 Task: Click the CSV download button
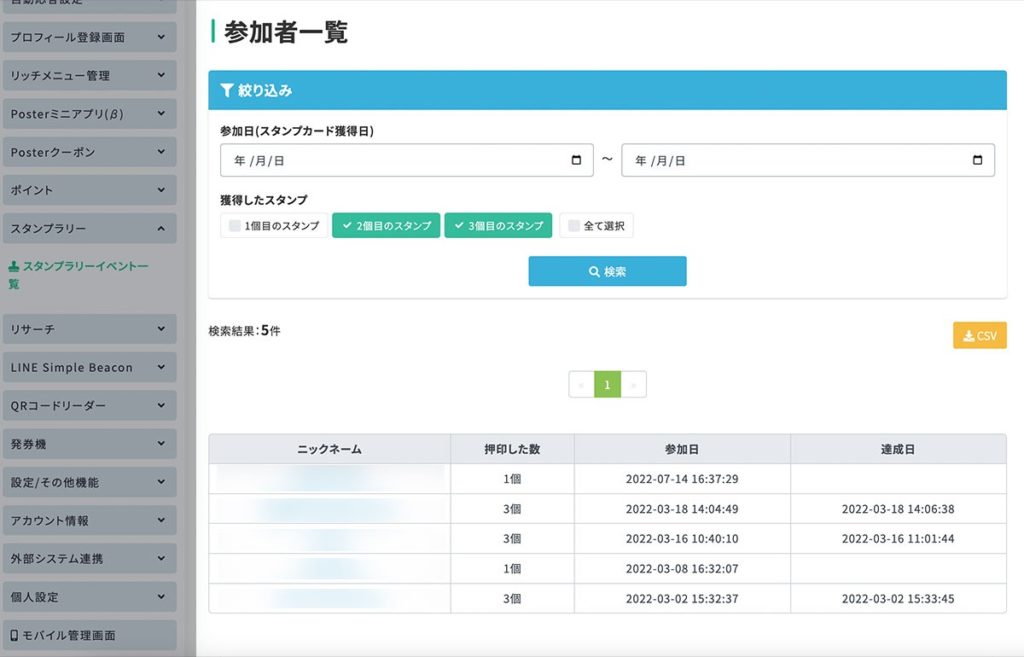(980, 336)
